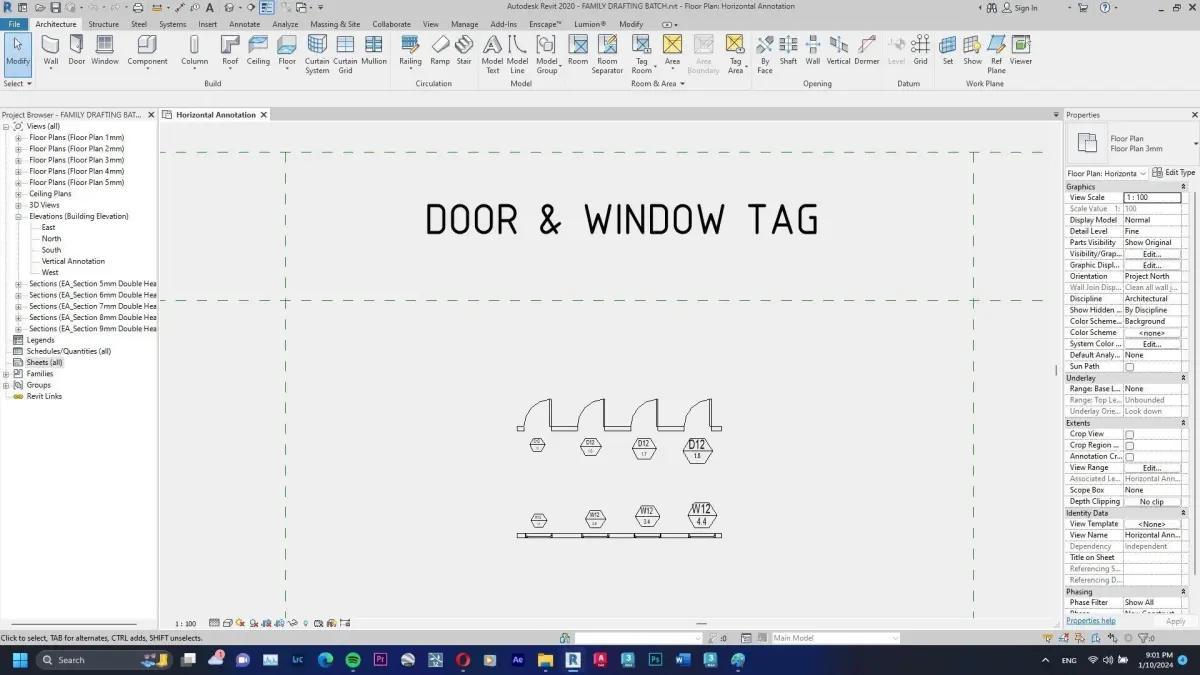The height and width of the screenshot is (675, 1200).
Task: Select the Ceiling tool
Action: coord(258,50)
